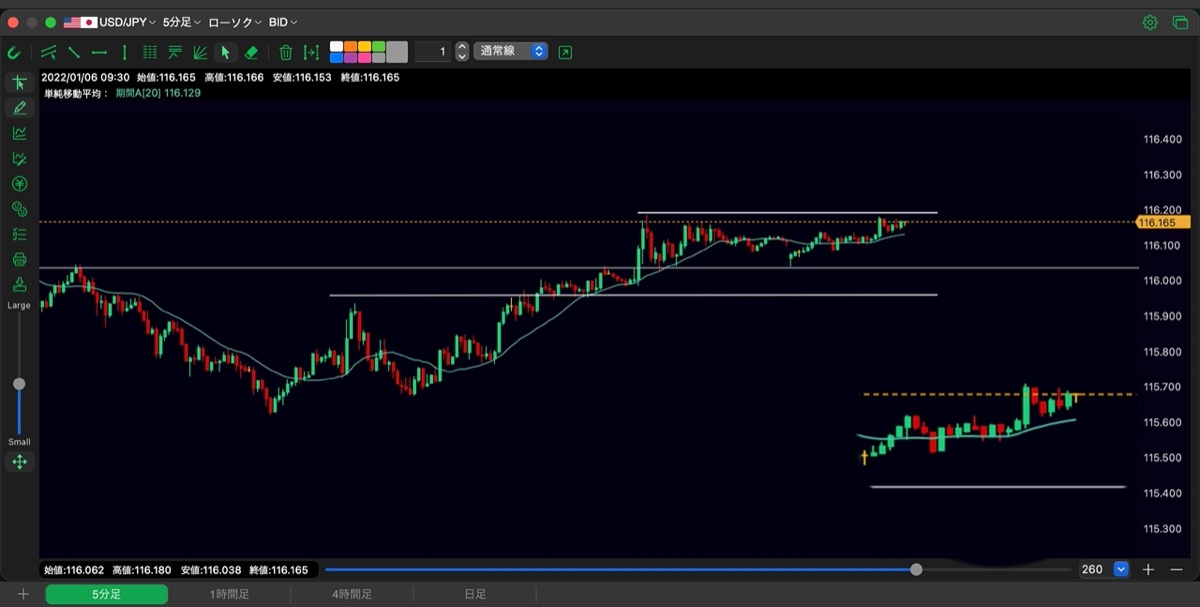Zoom out chart with minus button
This screenshot has width=1200, height=607.
coord(1176,569)
